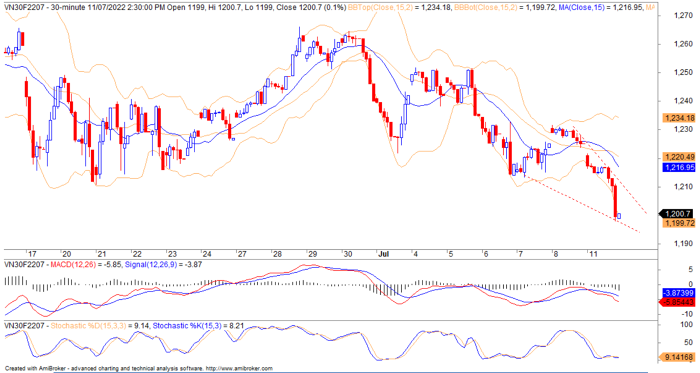Click date label 29 on time axis
700x373 pixels.
[312, 254]
